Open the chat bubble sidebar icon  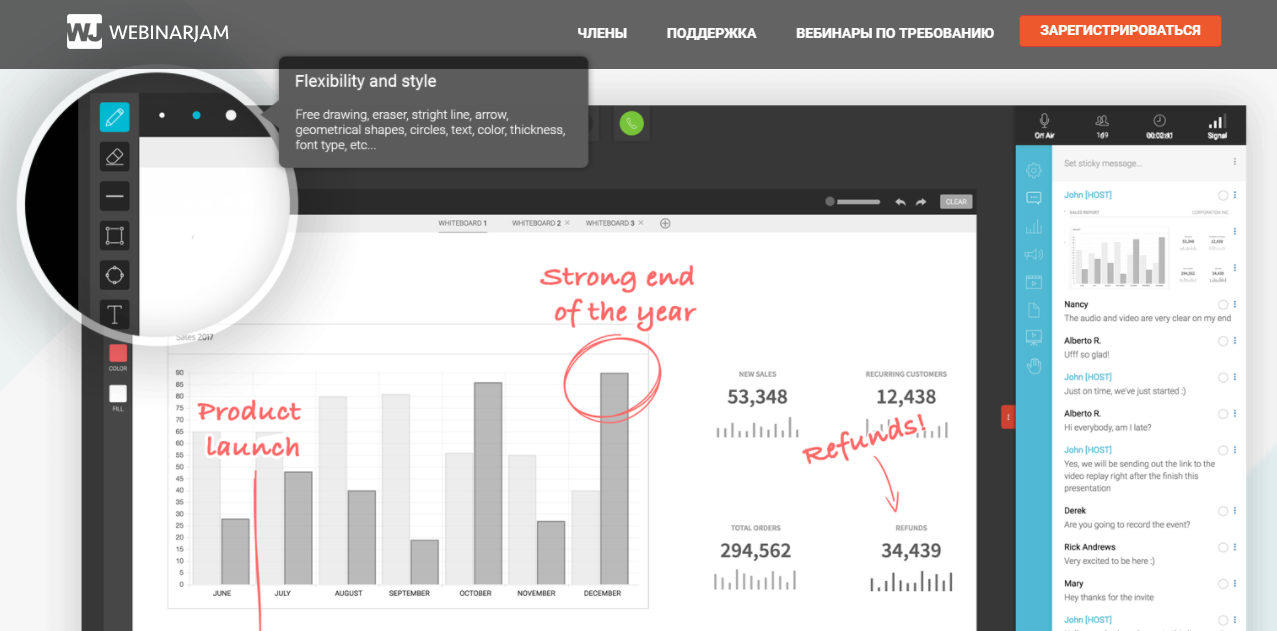[x=1034, y=198]
